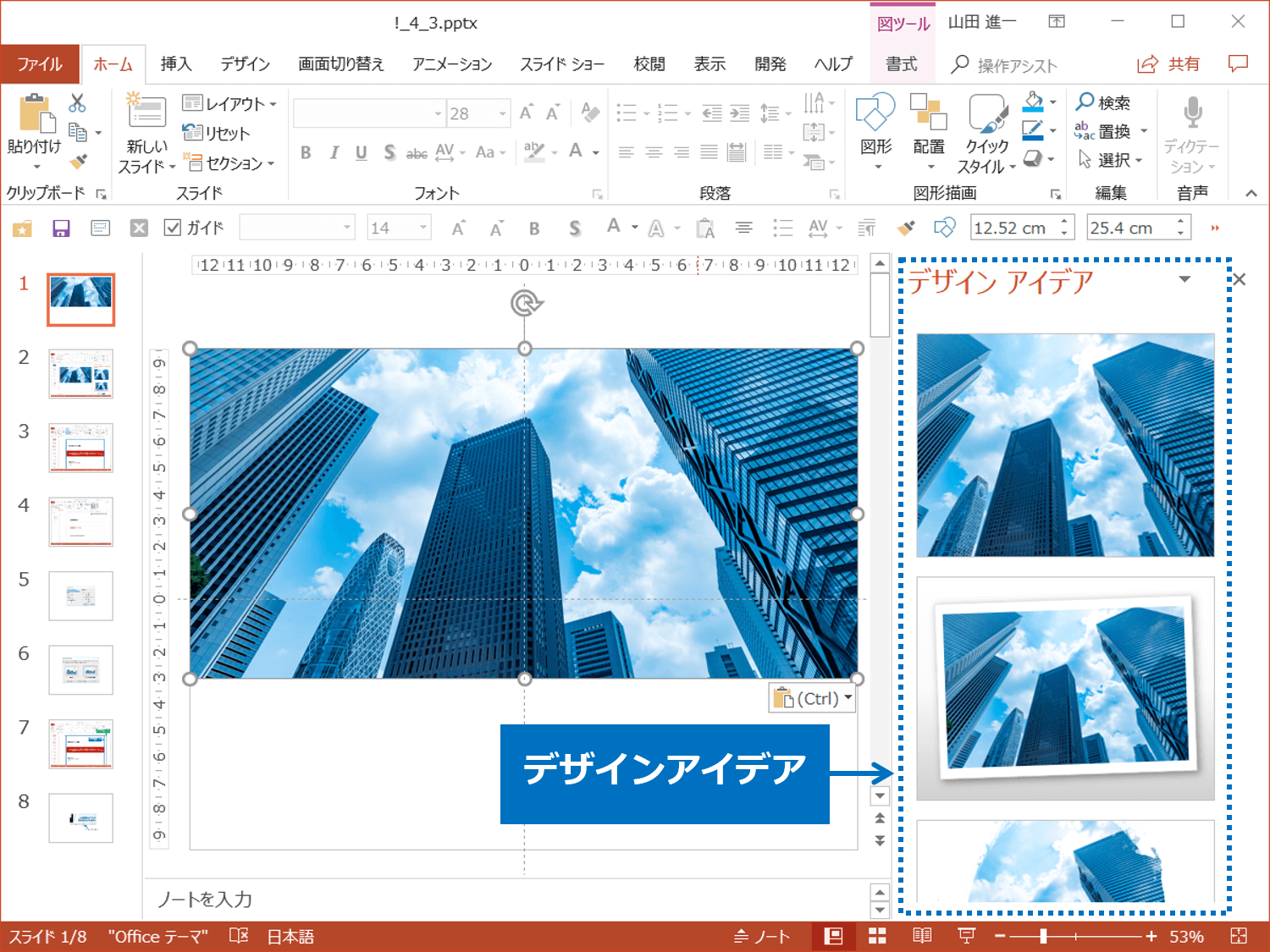Click the Cut scissors icon

(x=77, y=103)
